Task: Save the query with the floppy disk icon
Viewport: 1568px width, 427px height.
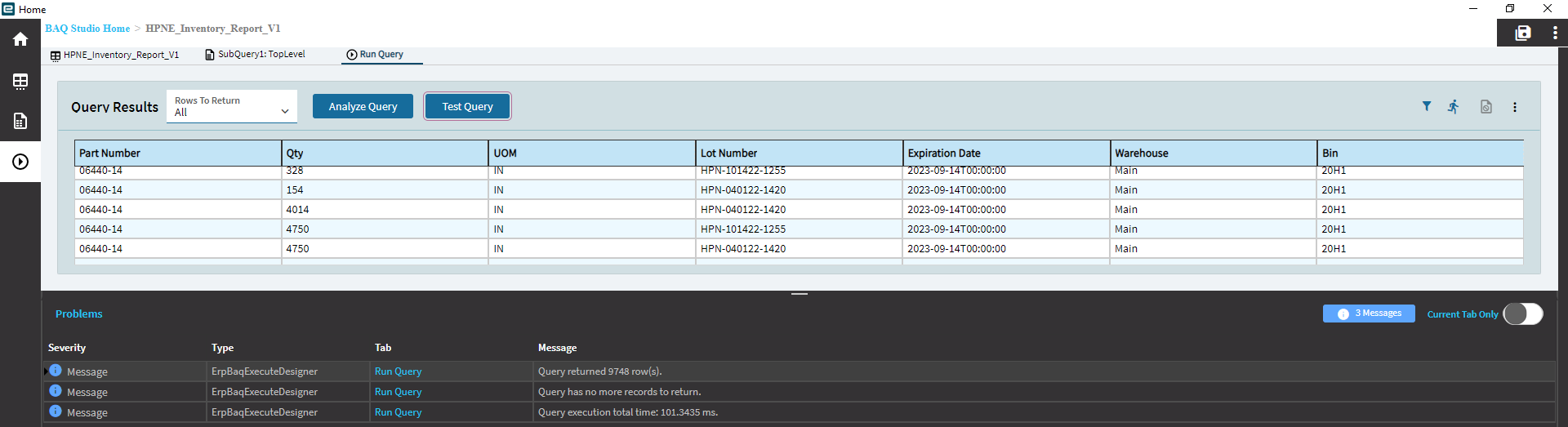Action: pos(1523,33)
